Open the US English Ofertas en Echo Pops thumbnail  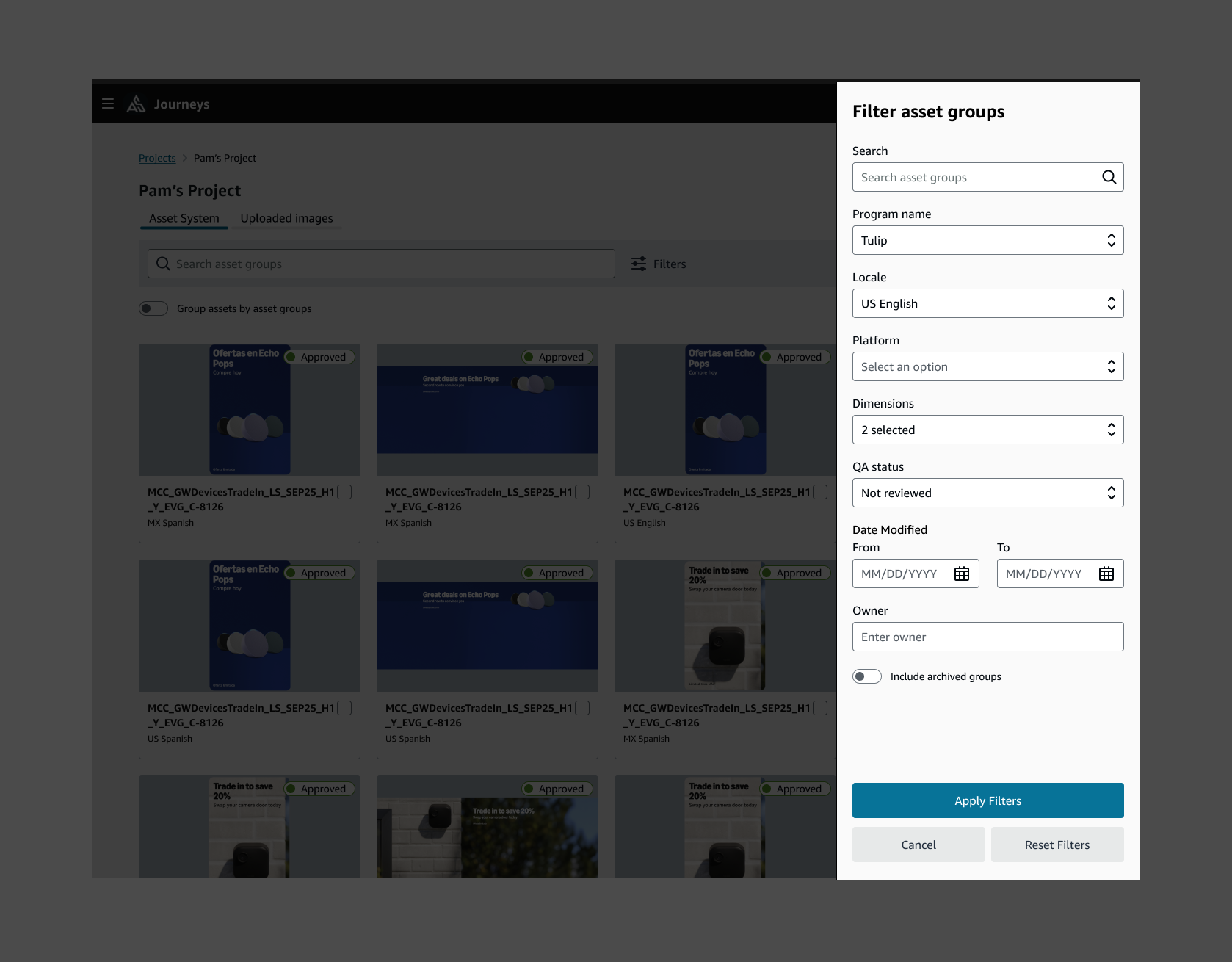(725, 410)
